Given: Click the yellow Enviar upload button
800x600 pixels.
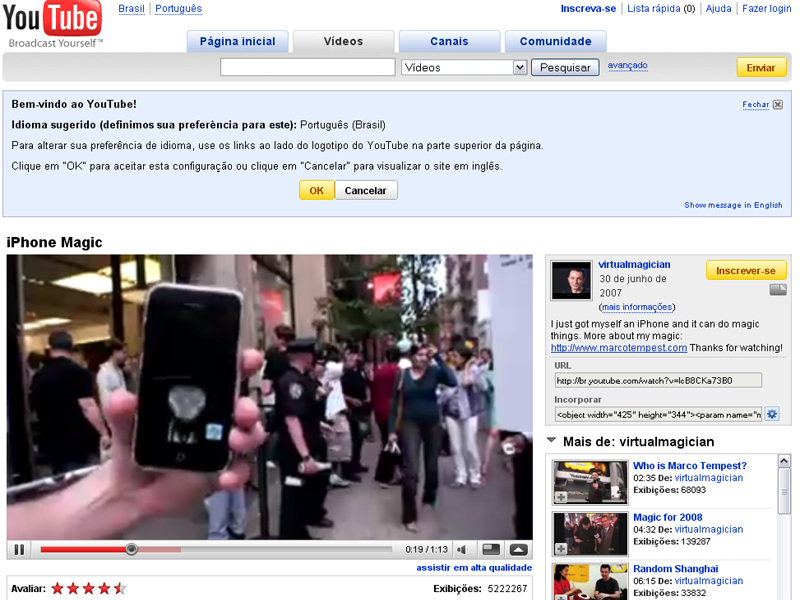Looking at the screenshot, I should (761, 67).
